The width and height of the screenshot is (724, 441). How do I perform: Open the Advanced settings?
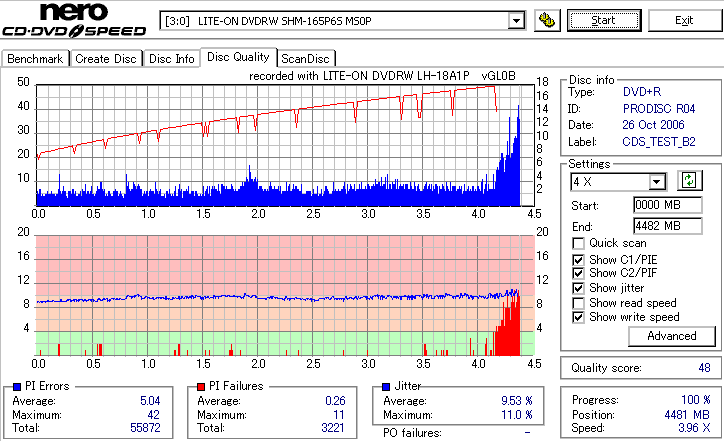[672, 336]
